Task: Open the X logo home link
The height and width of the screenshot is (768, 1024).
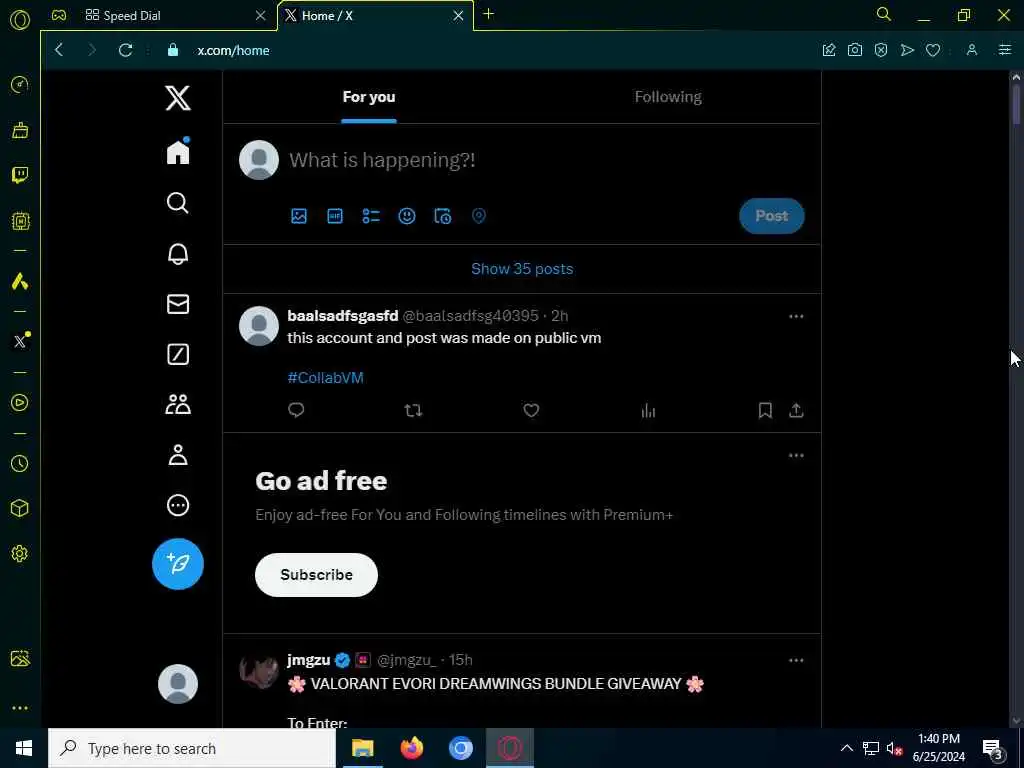Action: click(x=178, y=99)
